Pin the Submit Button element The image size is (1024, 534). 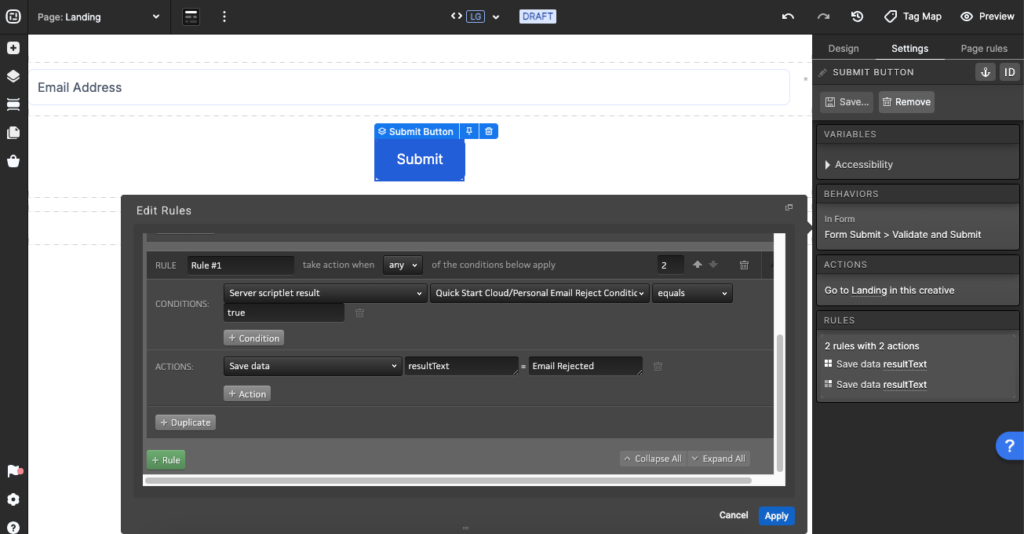(x=469, y=132)
